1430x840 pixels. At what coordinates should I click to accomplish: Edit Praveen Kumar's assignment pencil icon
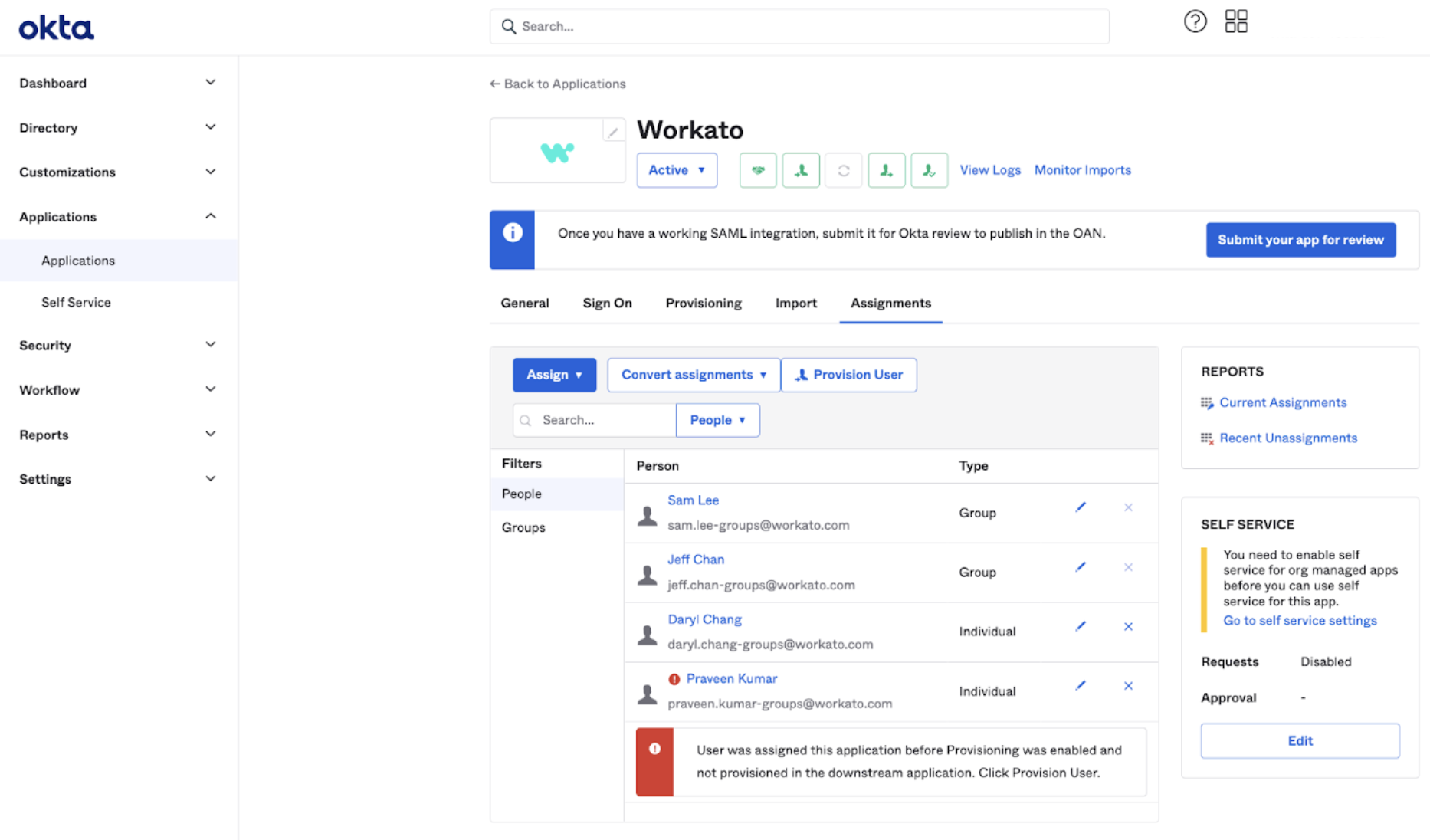tap(1080, 686)
